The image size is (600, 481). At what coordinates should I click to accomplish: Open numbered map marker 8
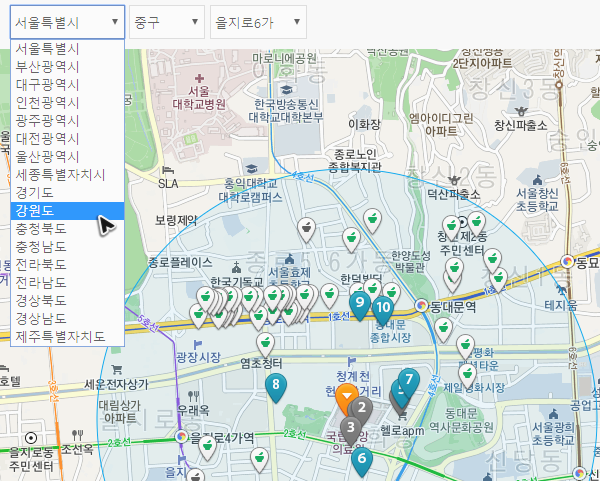(276, 387)
